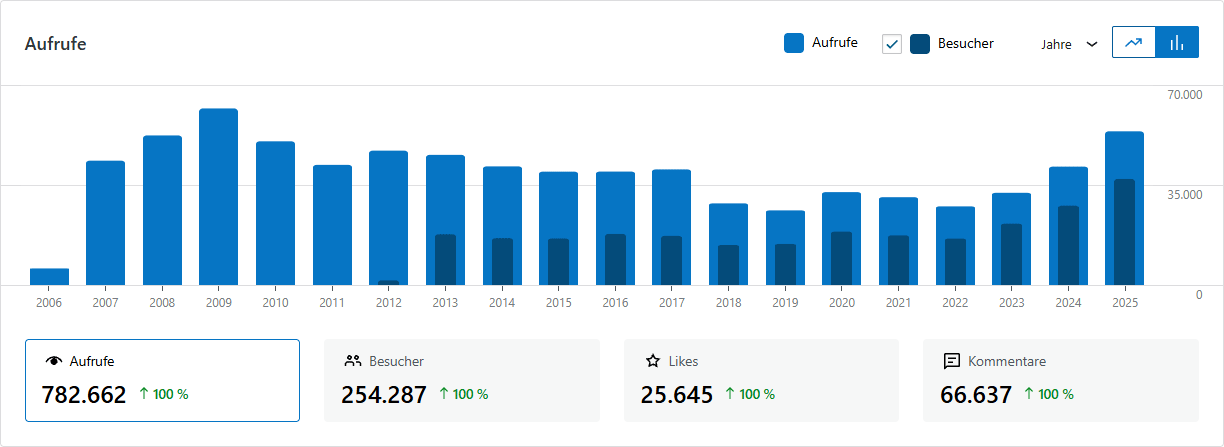Click the comment icon in Kommentare card
Screen dimensions: 1224x447
pos(952,361)
